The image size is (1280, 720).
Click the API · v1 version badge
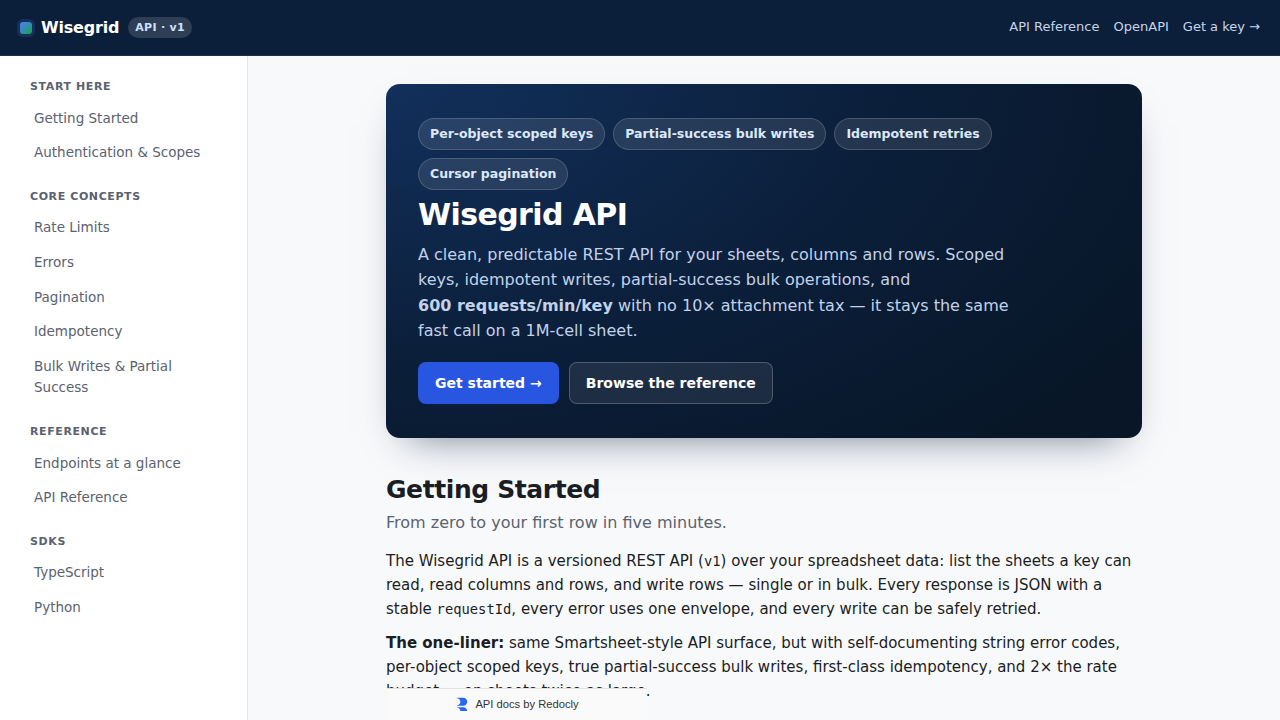(160, 28)
